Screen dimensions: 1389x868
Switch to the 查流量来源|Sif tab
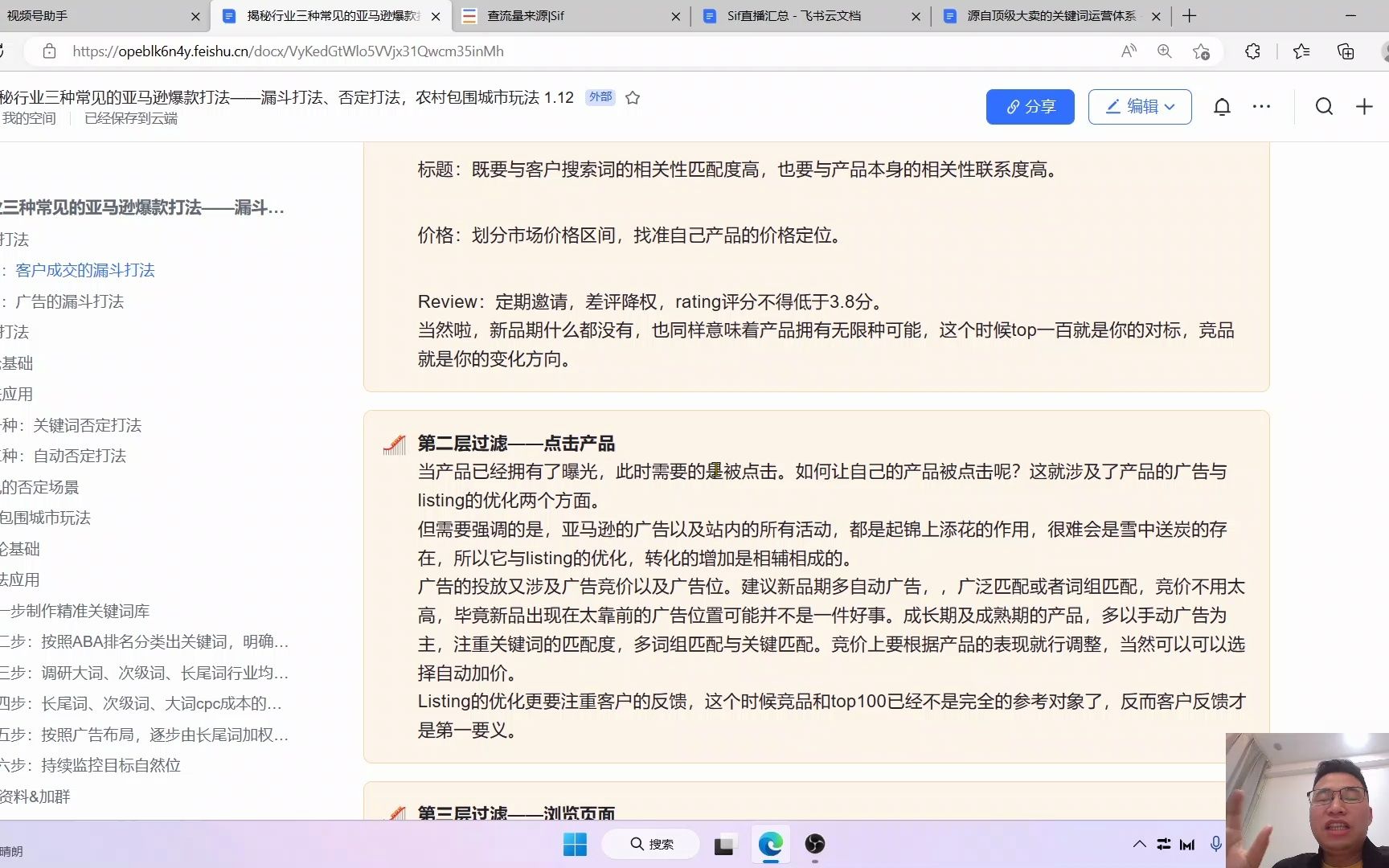click(571, 16)
